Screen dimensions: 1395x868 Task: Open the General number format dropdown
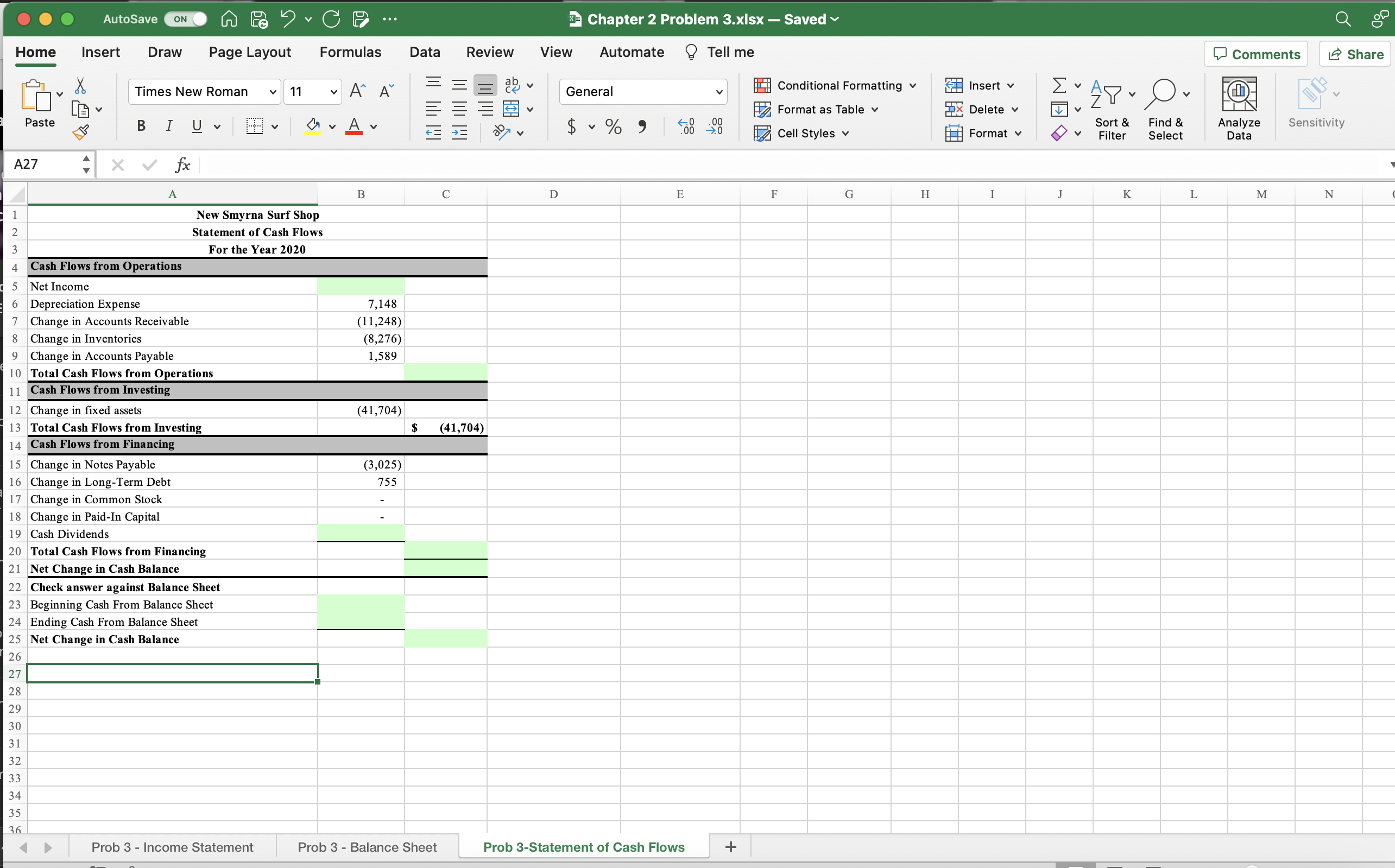[719, 91]
